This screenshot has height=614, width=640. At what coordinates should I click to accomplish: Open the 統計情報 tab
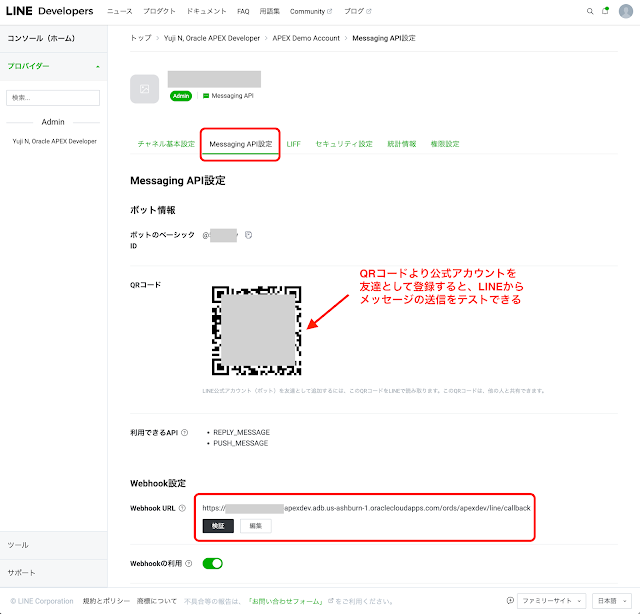[x=402, y=144]
